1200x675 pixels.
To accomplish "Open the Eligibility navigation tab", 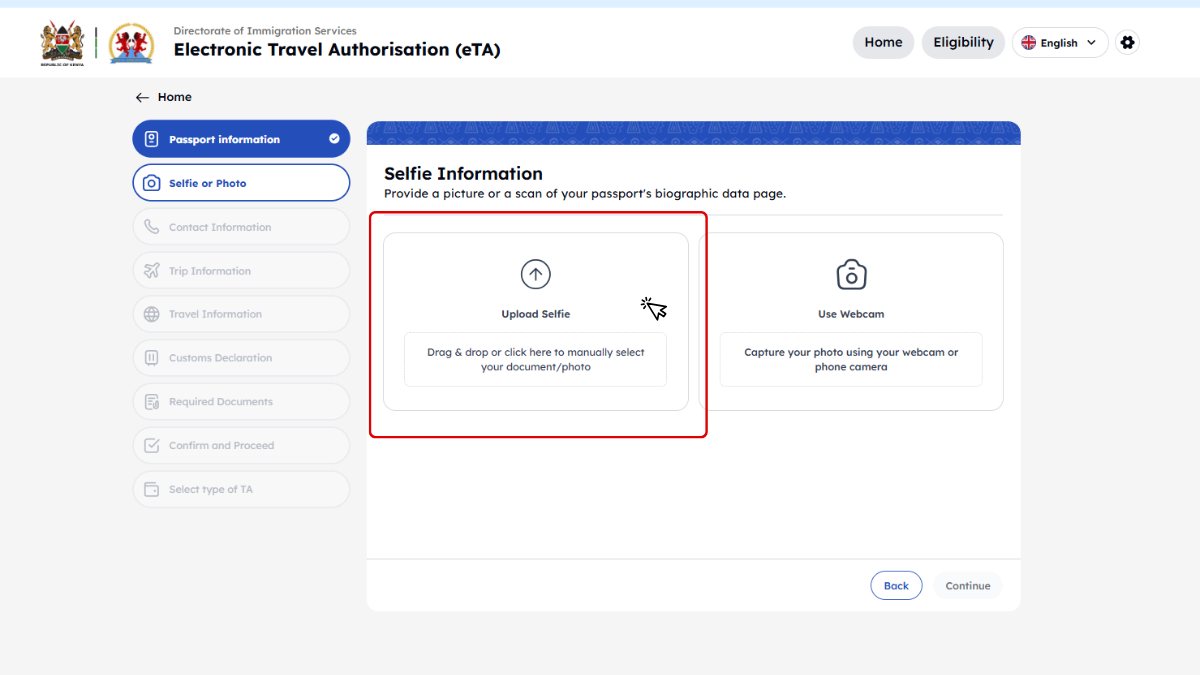I will coord(963,43).
